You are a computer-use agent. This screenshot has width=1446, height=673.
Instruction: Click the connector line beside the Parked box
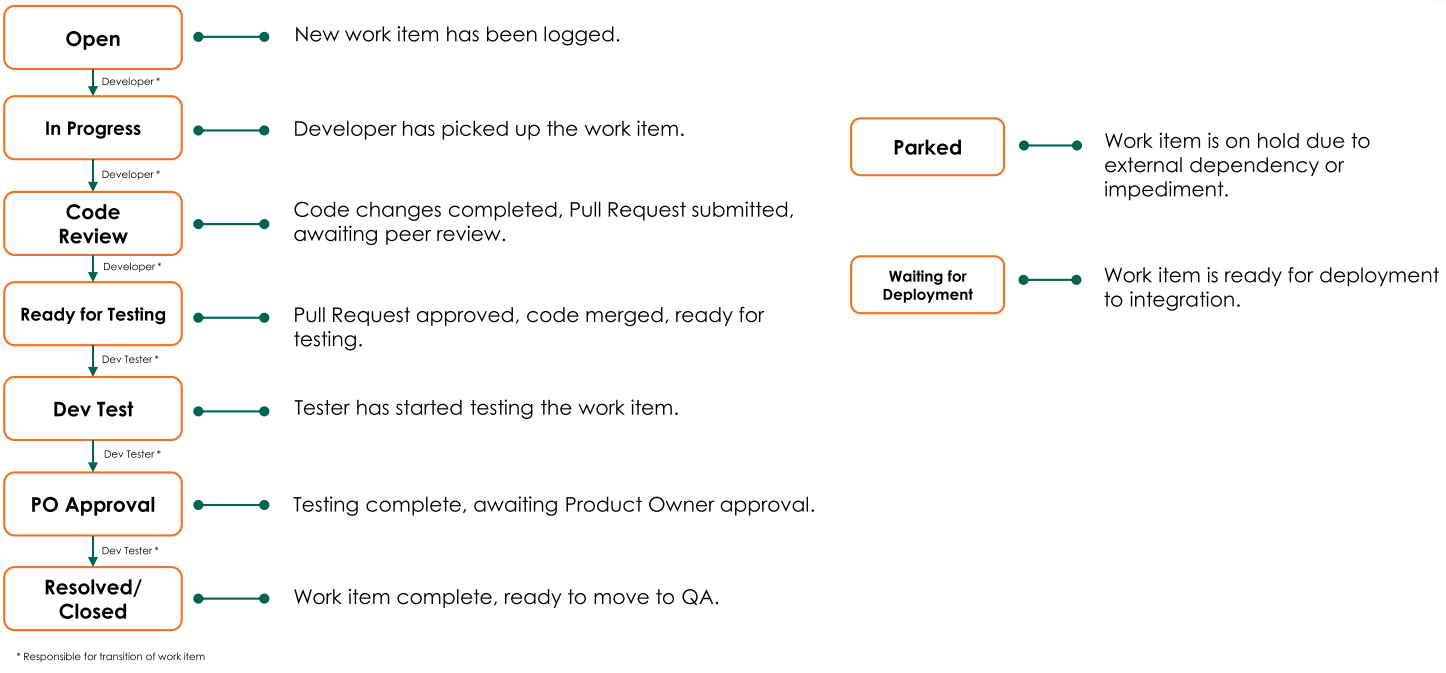coord(1050,146)
